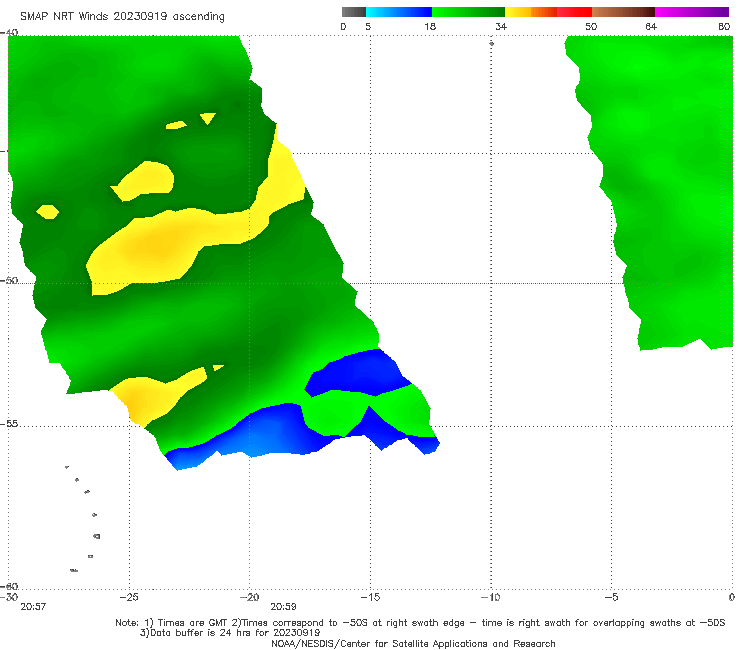Pick the magenta-purple segment of the color bar
This screenshot has height=650, width=740.
[692, 12]
